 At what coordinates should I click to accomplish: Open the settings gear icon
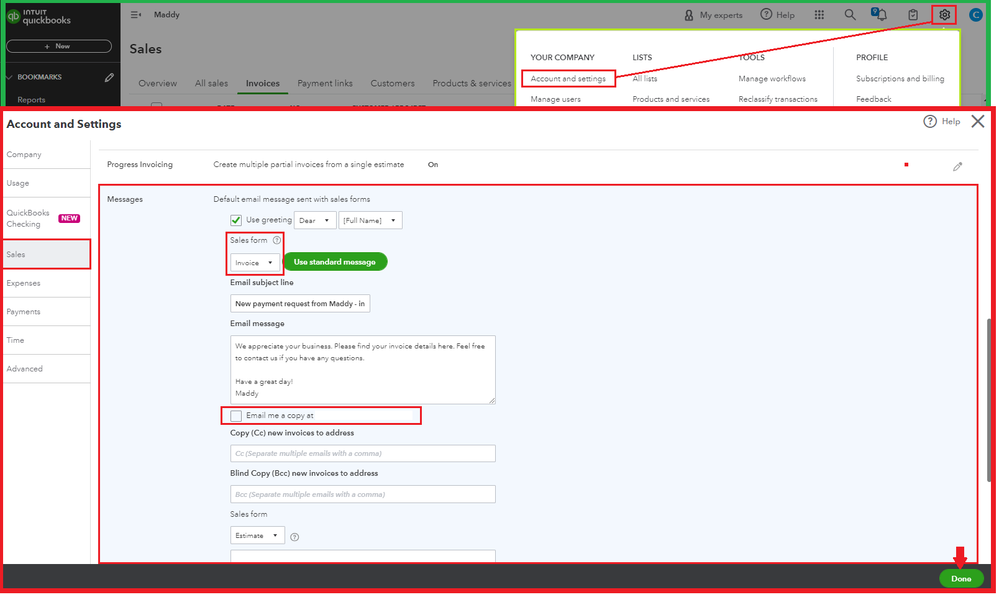pos(944,15)
